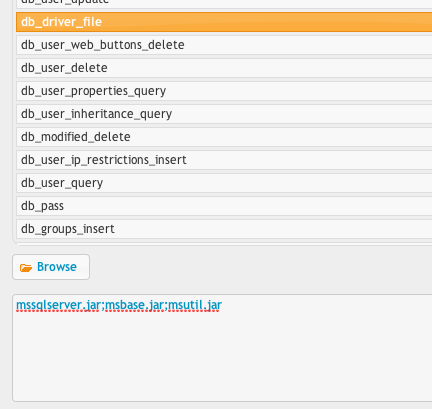Select partially visible db_user_update row at top

tap(224, 4)
